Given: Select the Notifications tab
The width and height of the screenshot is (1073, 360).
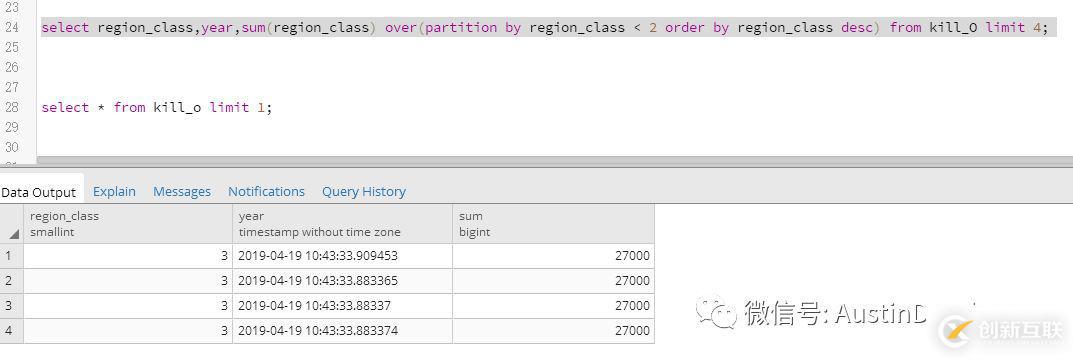Looking at the screenshot, I should point(266,192).
